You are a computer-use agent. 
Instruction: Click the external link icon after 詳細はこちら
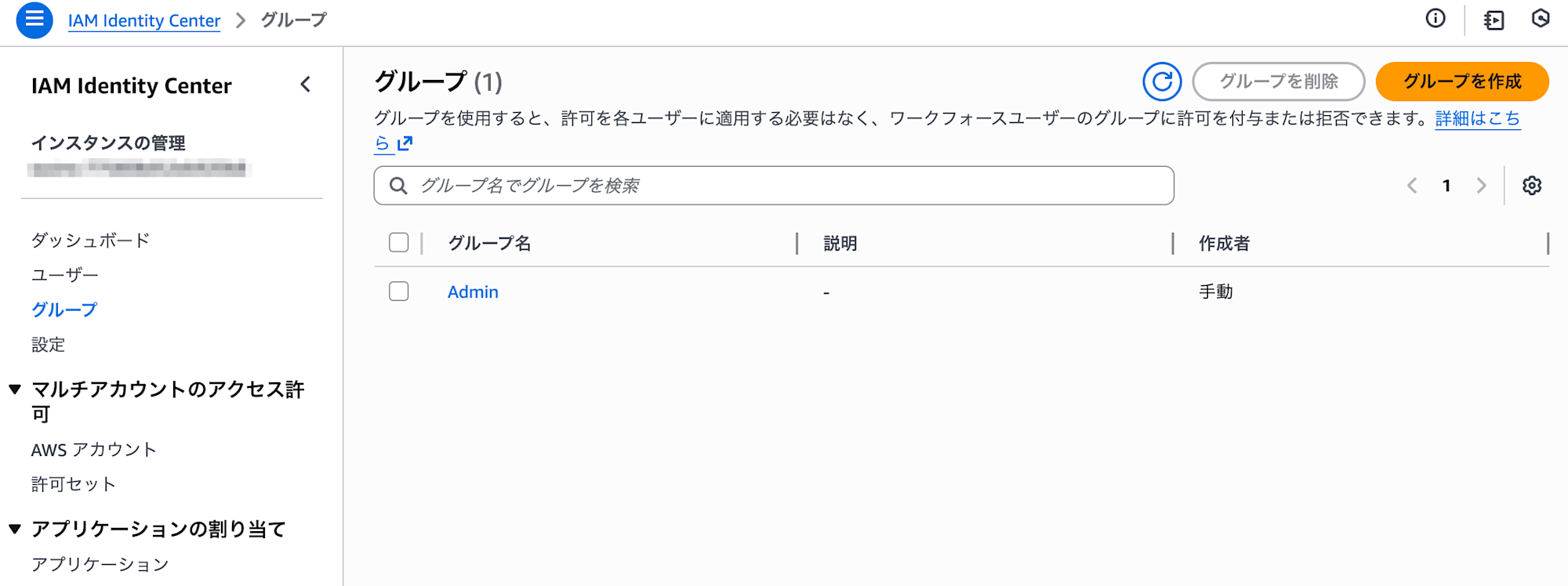[x=405, y=143]
